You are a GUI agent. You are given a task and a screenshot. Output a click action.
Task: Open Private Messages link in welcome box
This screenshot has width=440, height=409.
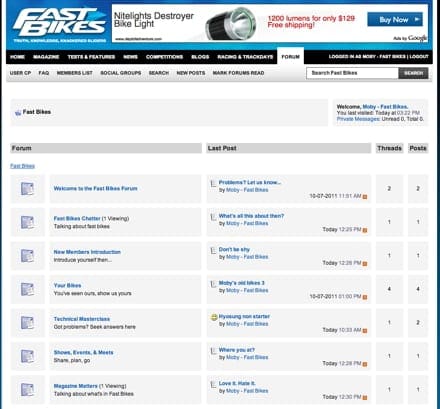coord(358,119)
